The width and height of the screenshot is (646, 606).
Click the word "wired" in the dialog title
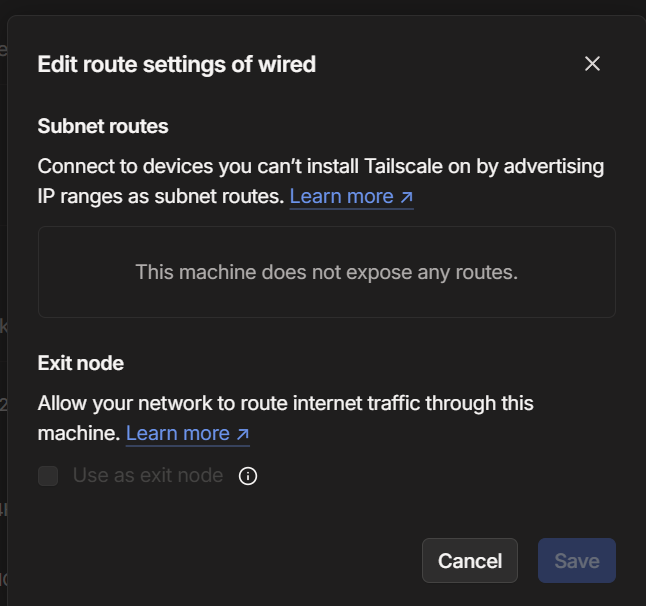point(286,65)
